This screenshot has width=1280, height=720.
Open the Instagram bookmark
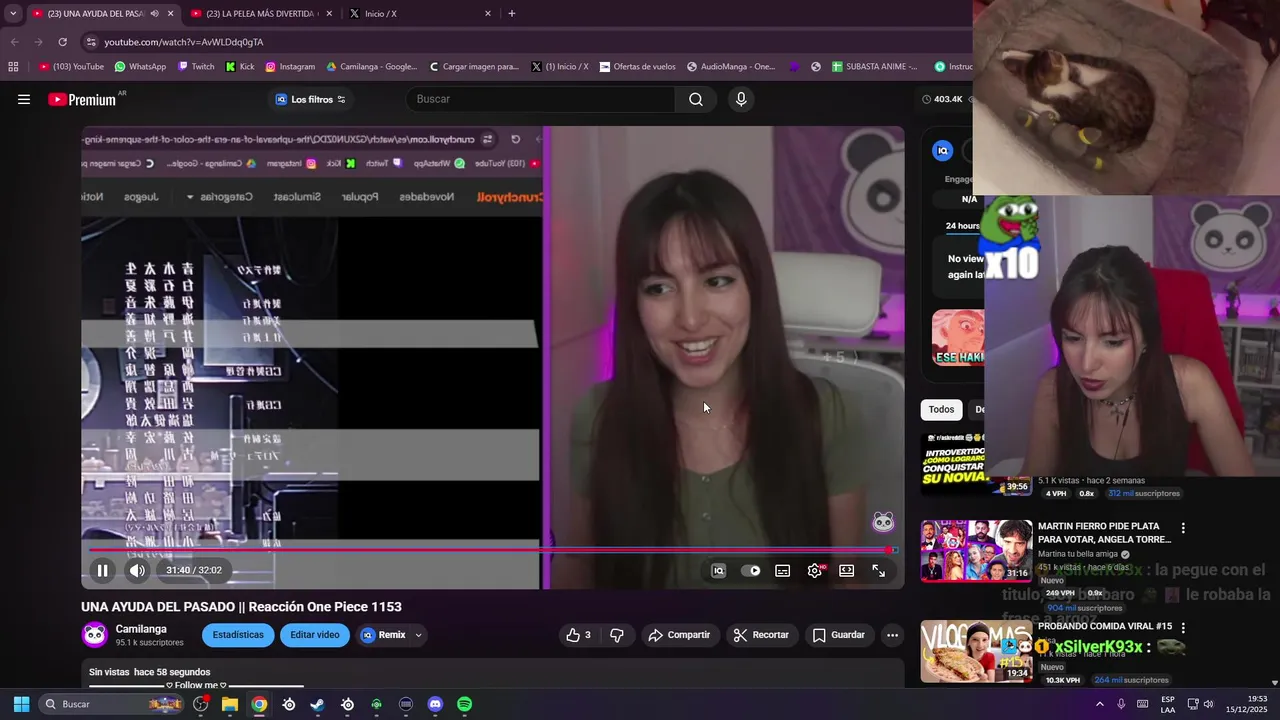(290, 67)
